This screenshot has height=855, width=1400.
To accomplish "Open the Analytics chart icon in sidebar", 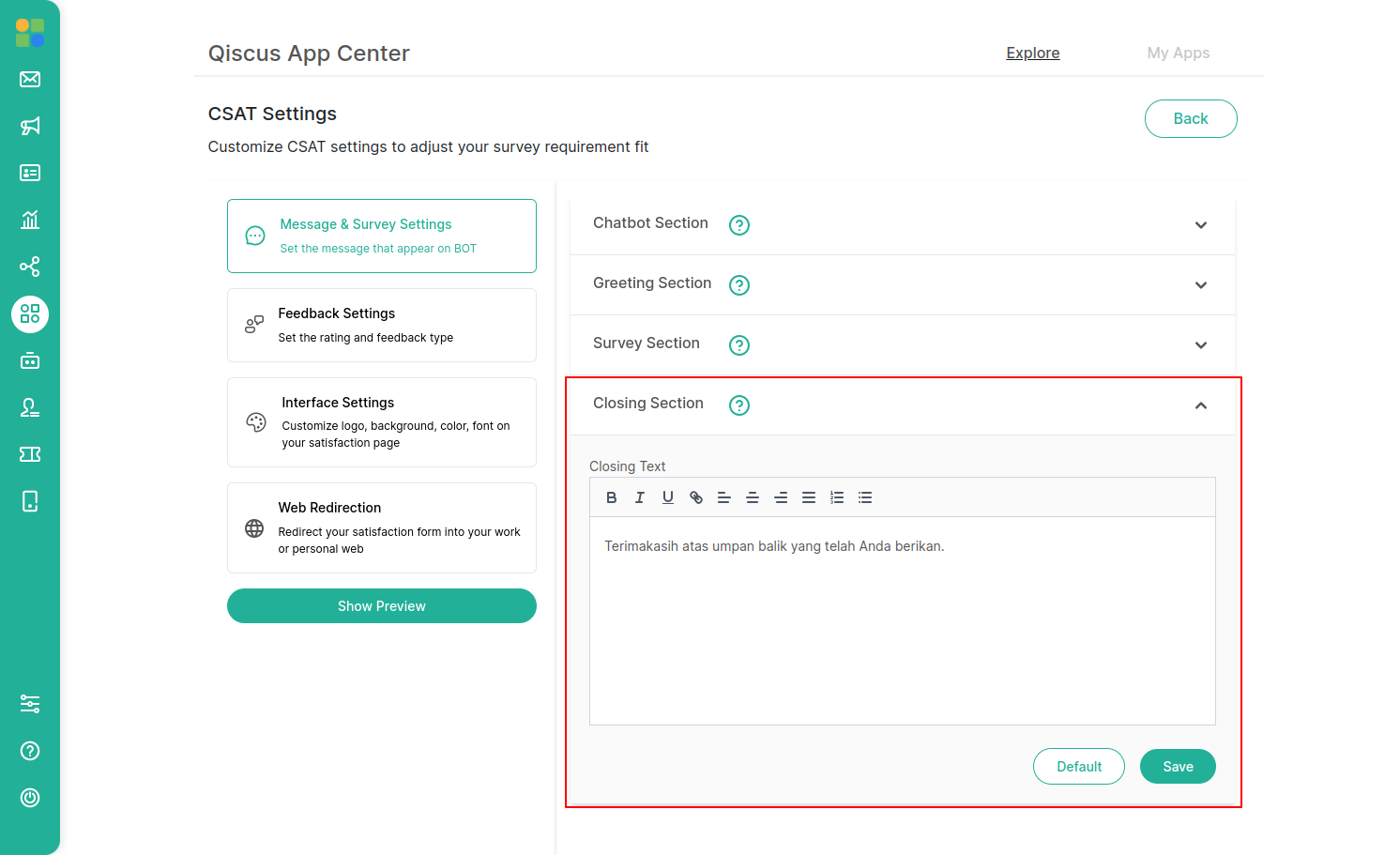I will [x=30, y=220].
